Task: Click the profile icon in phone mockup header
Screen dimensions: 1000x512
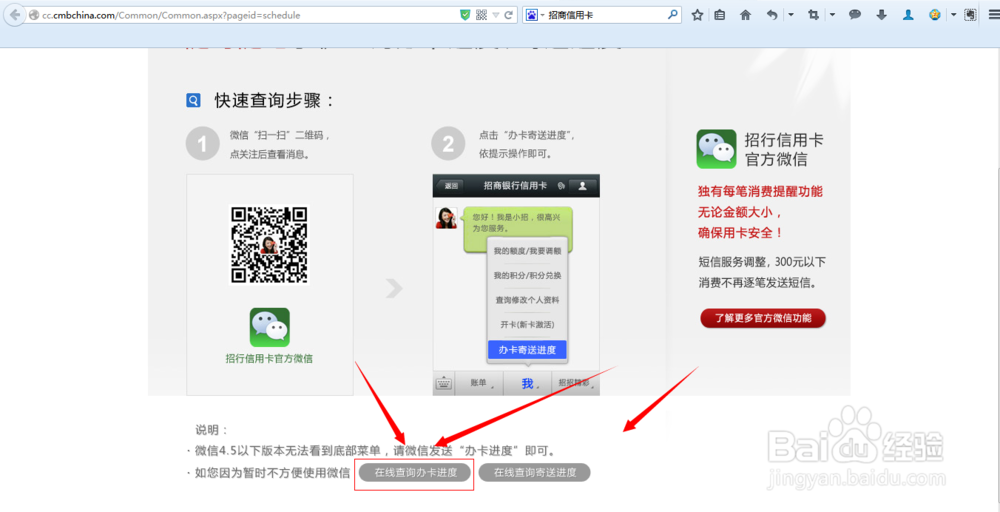Action: [582, 186]
